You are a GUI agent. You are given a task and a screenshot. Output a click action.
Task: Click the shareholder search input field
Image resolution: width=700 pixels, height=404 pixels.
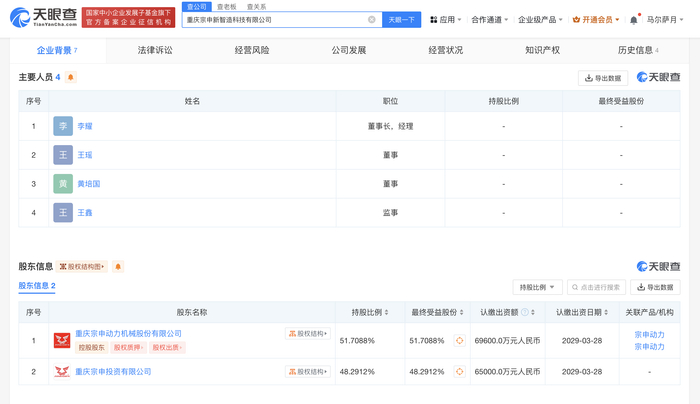click(600, 288)
